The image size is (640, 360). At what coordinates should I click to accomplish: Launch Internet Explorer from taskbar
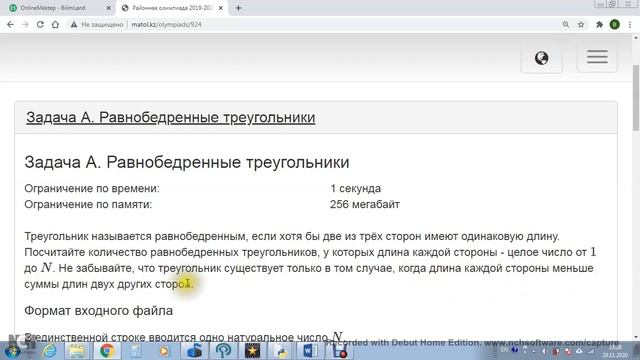(49, 351)
